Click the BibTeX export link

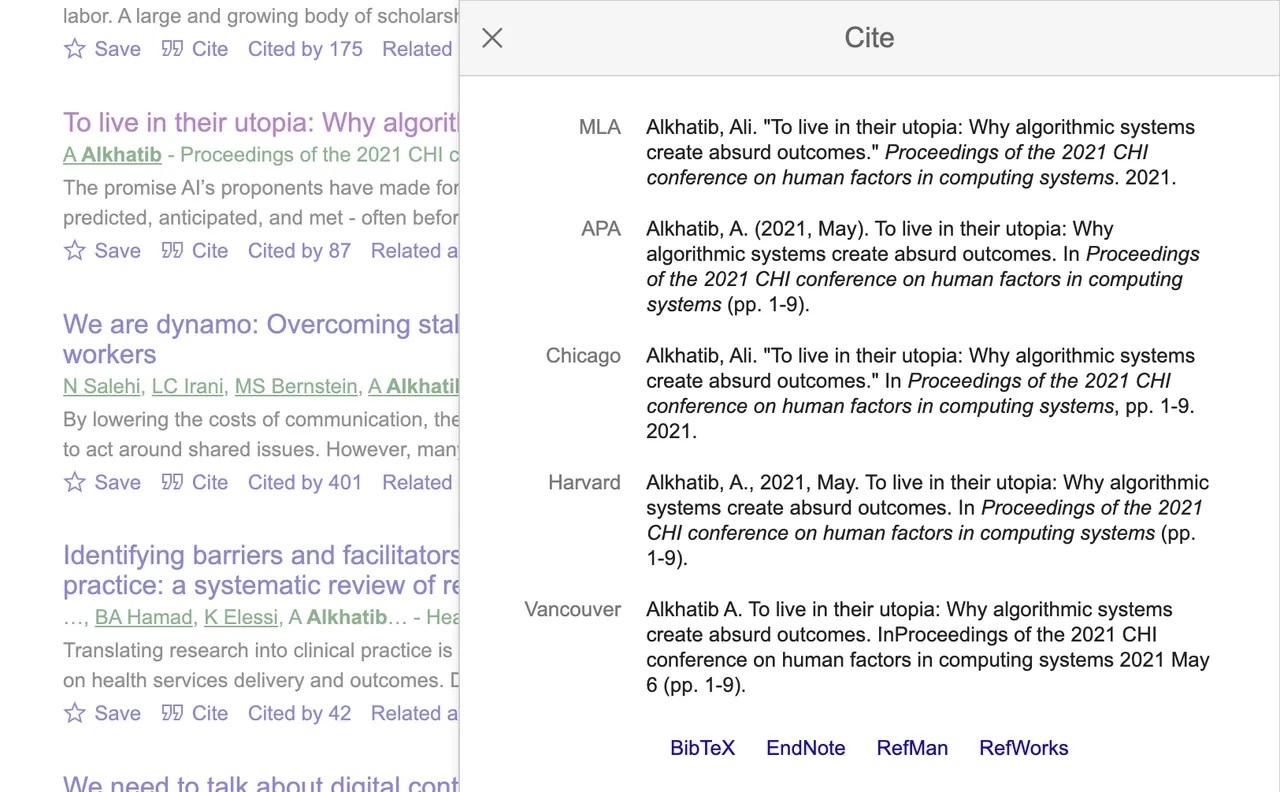tap(702, 748)
